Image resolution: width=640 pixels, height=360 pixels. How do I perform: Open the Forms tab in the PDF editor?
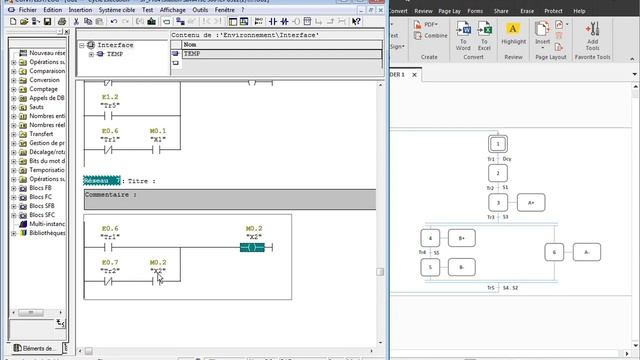(475, 11)
